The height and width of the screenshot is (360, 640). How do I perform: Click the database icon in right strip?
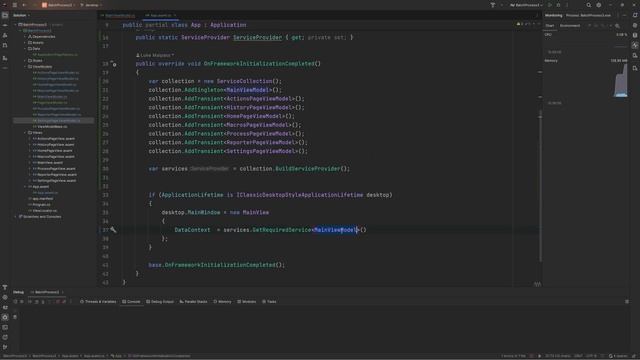click(635, 35)
